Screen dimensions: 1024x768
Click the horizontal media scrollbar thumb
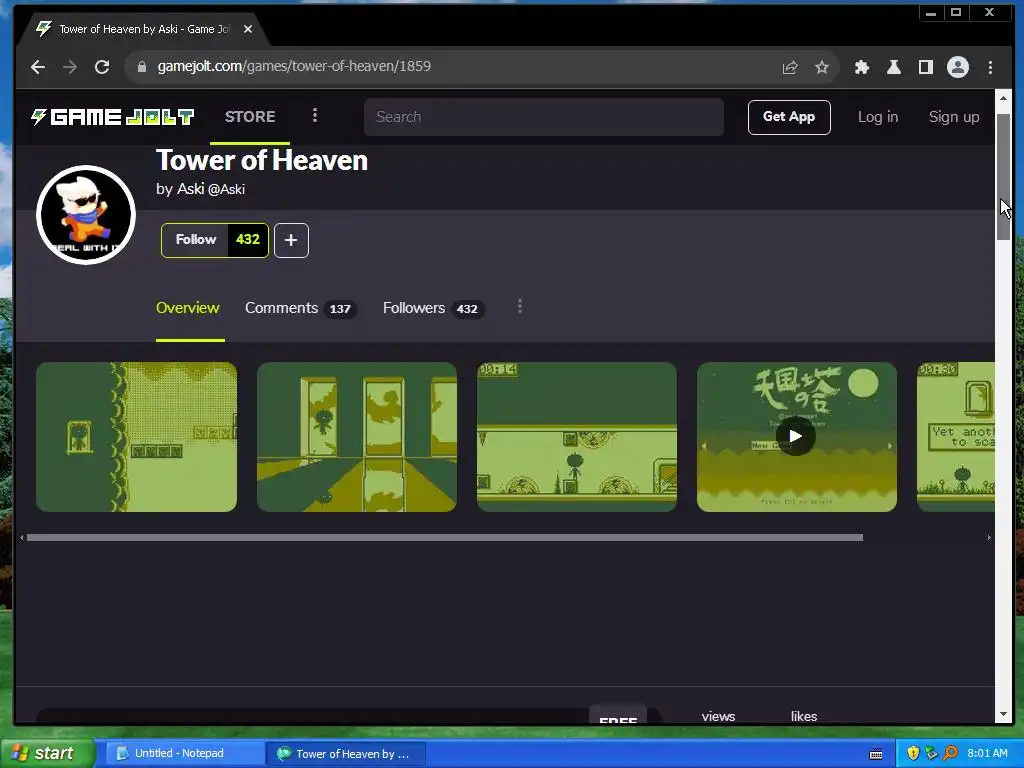pyautogui.click(x=445, y=537)
